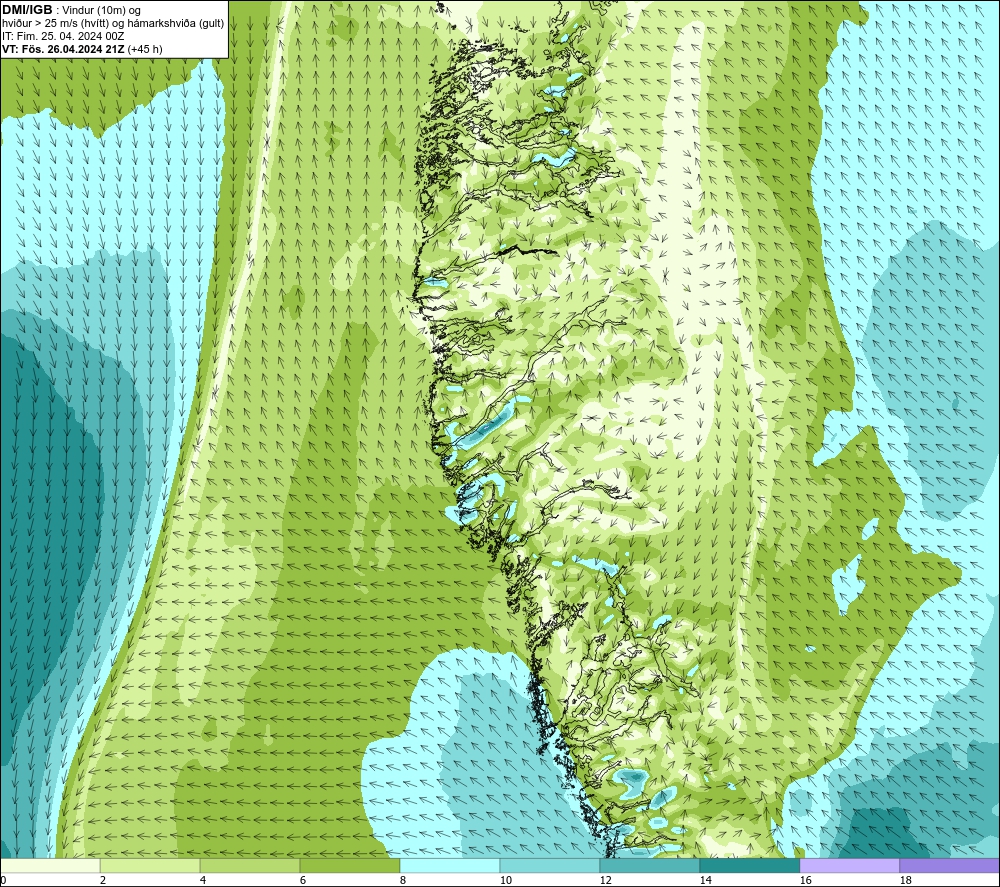
Task: Click the 'VT: Fös. 26.04.2024 21Z' line
Action: [64, 49]
